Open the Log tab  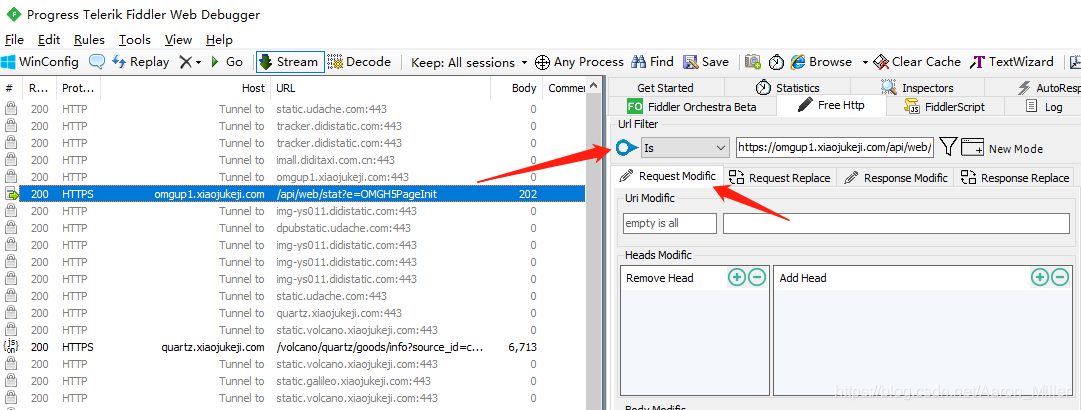coord(1043,106)
